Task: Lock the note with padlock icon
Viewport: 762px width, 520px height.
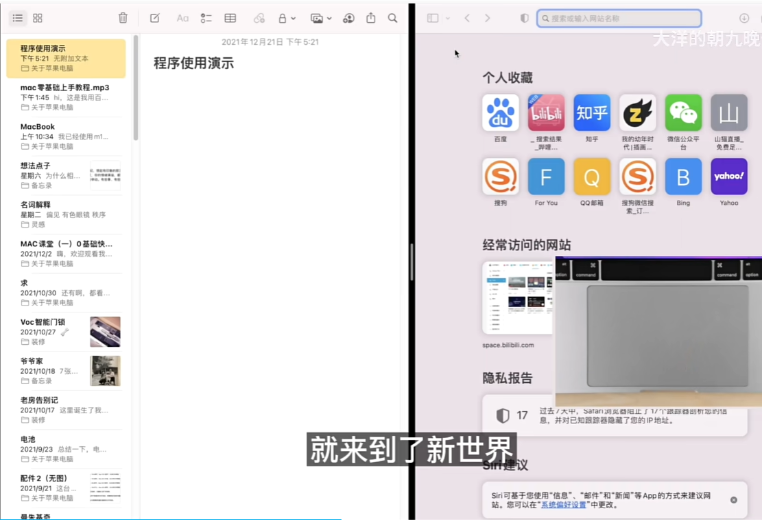Action: pyautogui.click(x=282, y=18)
